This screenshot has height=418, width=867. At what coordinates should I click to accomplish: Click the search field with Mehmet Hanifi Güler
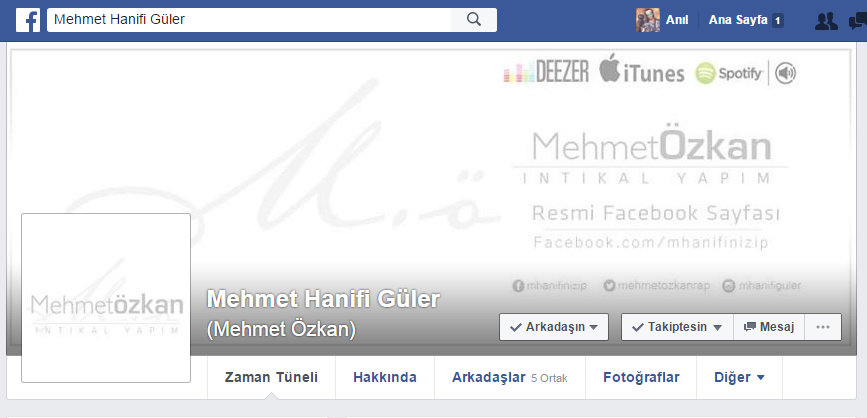click(x=249, y=20)
